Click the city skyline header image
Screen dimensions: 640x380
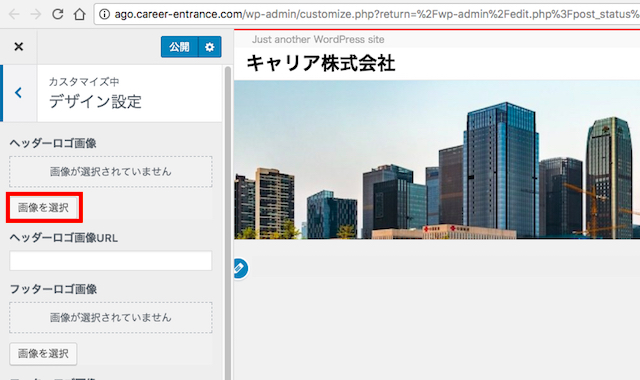(437, 160)
